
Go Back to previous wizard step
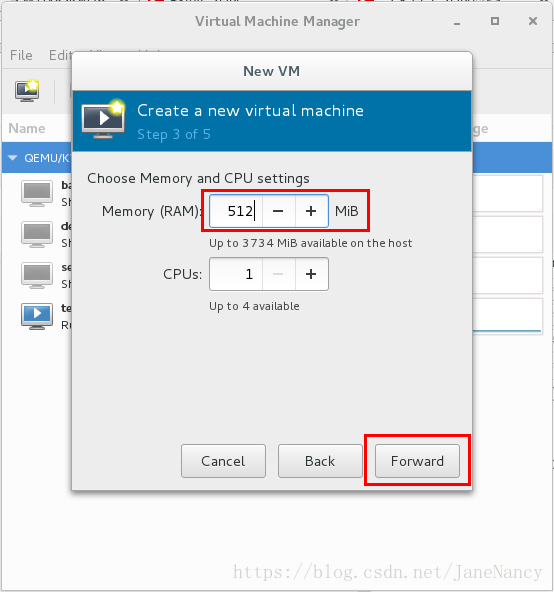(x=320, y=461)
